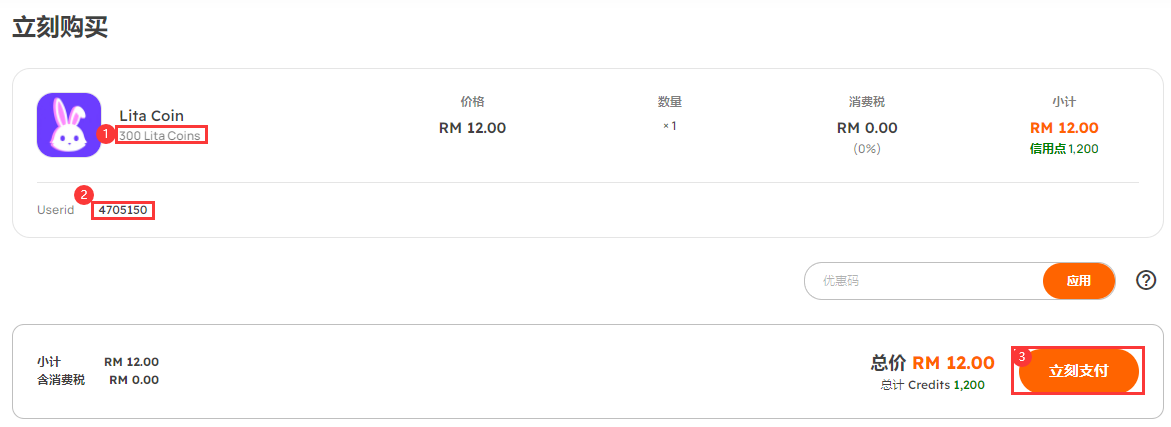Click the red number 1 annotation badge
Screen dimensions: 1171x427
tap(107, 135)
